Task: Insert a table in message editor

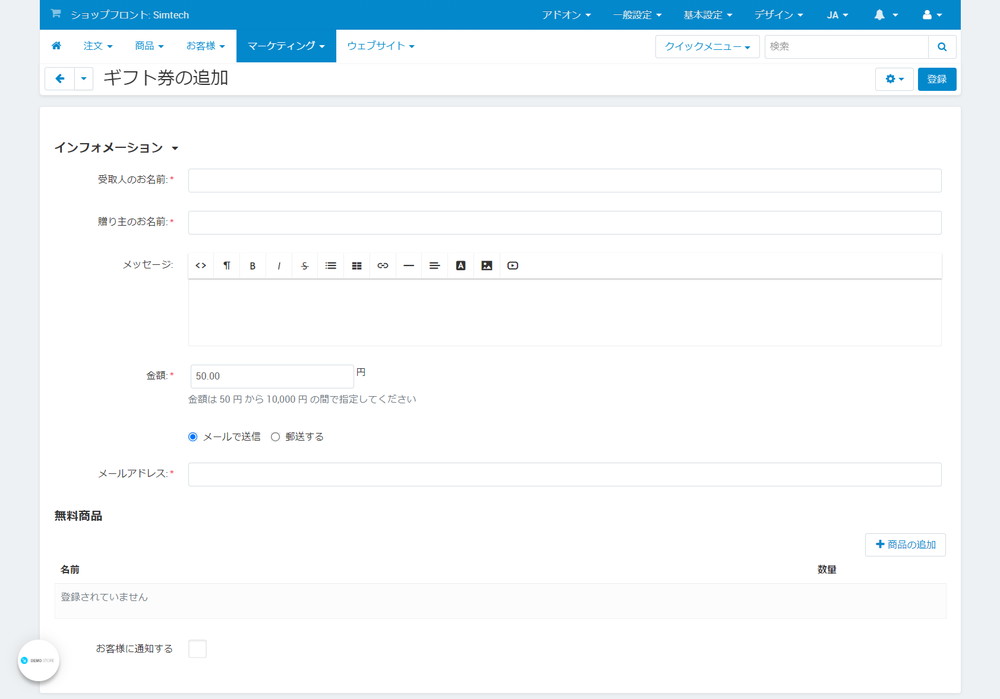Action: click(x=357, y=266)
